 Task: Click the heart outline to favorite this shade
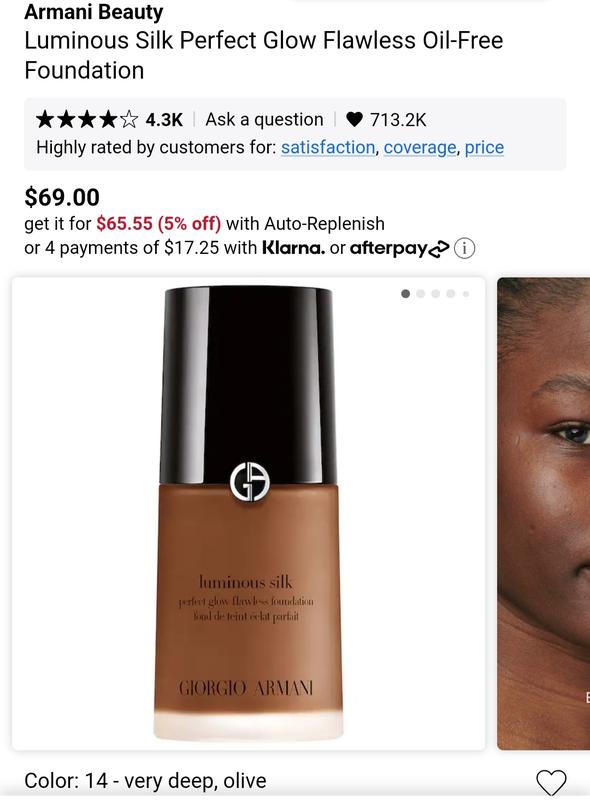(551, 783)
